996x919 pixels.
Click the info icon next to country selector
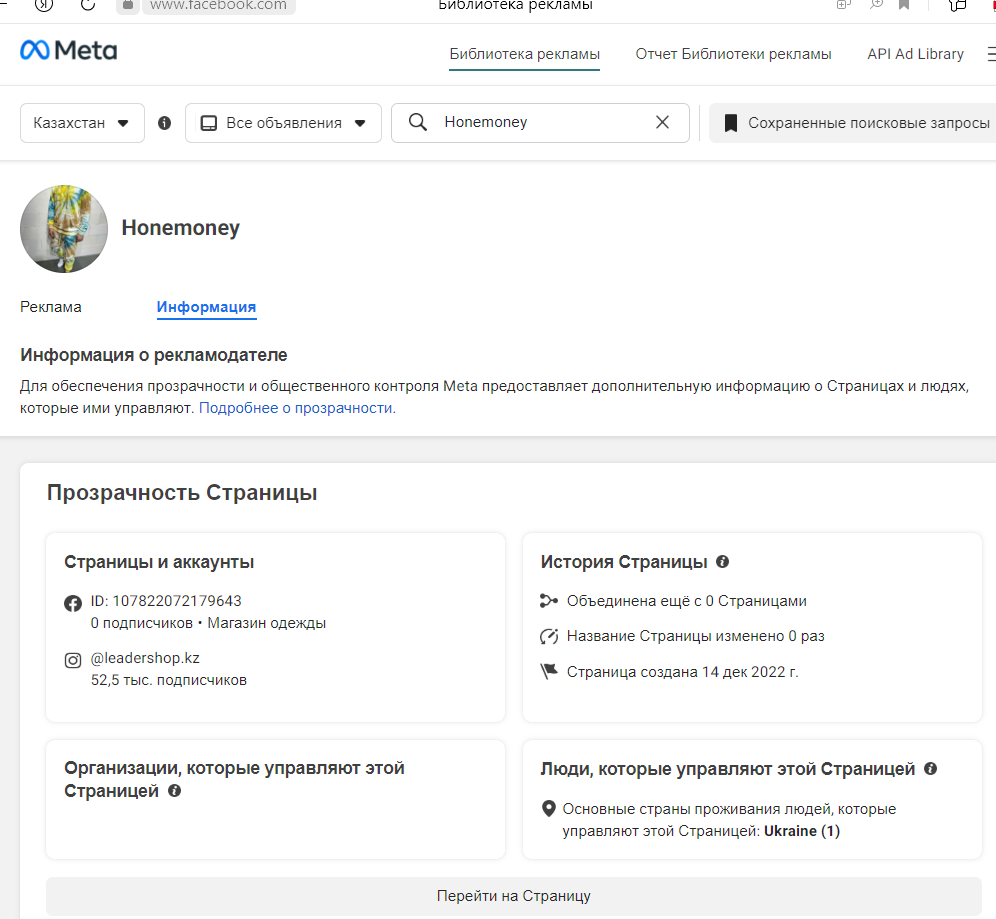pyautogui.click(x=165, y=123)
